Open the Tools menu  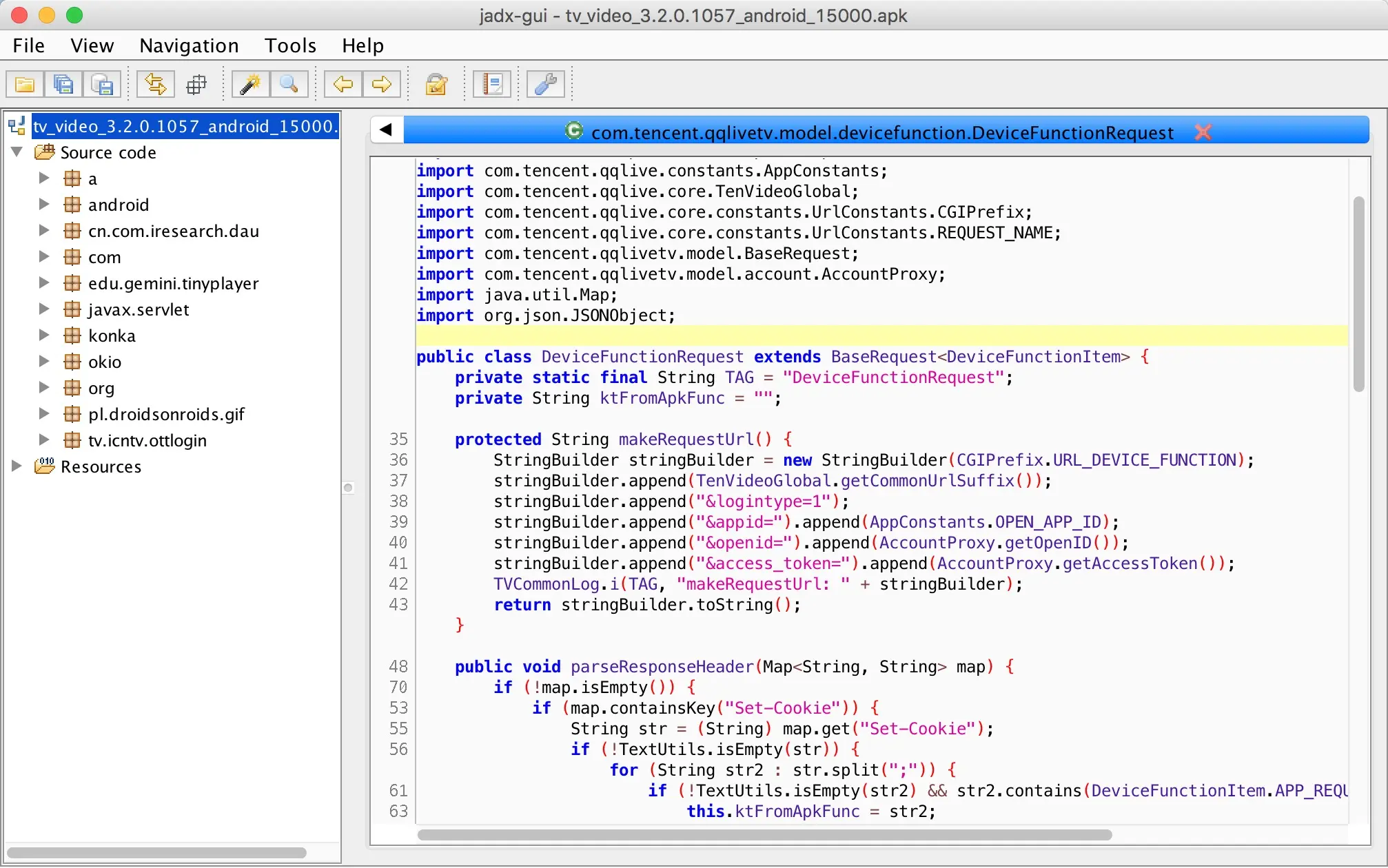click(290, 45)
